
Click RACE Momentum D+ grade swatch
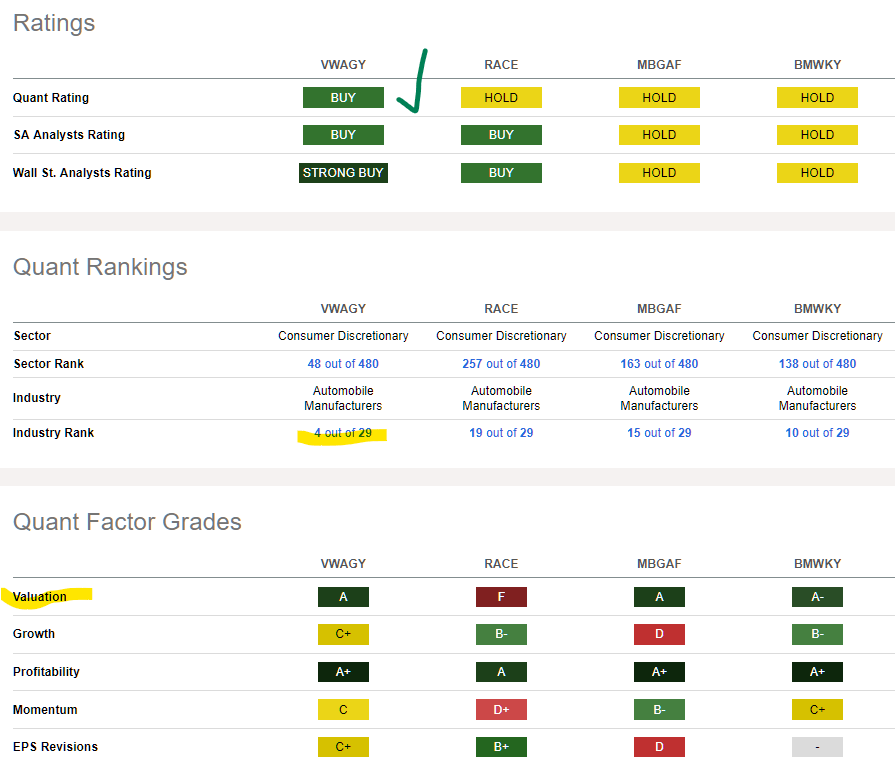click(x=501, y=710)
